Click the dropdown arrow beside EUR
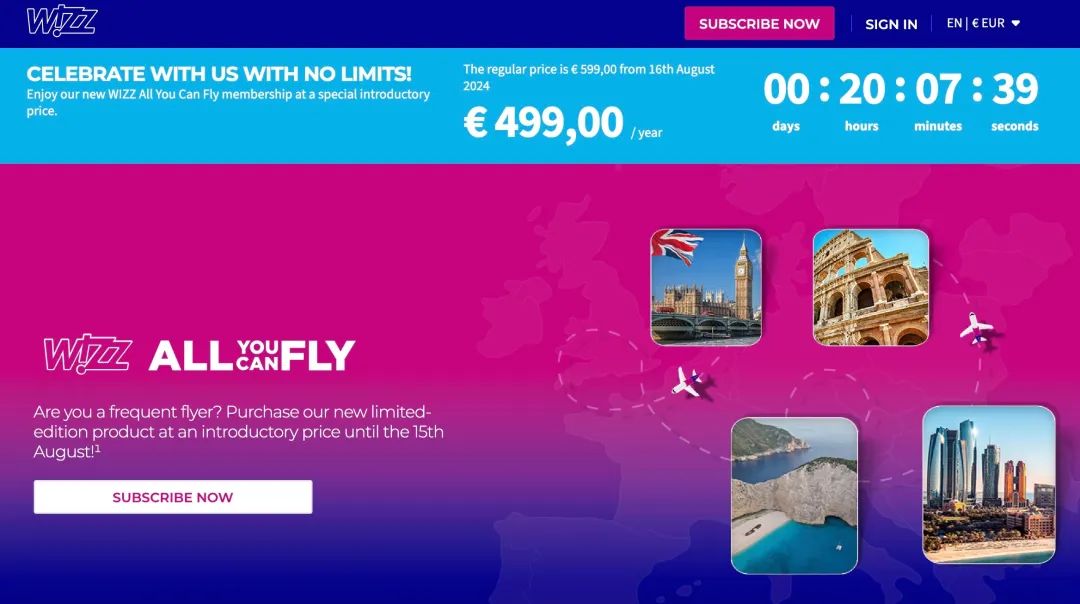Screen dimensions: 1080x604 (x=1015, y=23)
